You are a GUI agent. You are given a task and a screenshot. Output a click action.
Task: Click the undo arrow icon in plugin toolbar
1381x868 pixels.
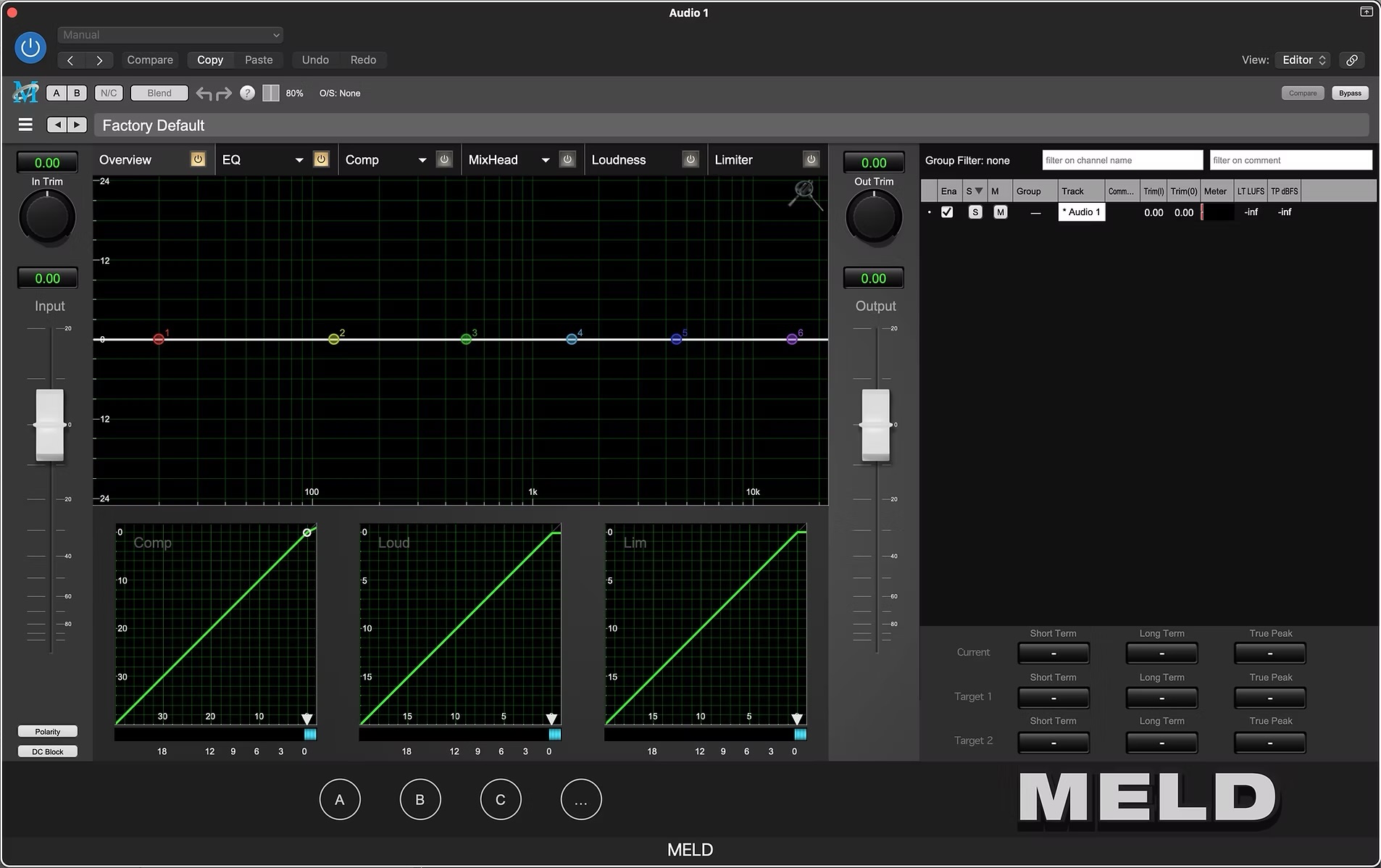coord(204,93)
